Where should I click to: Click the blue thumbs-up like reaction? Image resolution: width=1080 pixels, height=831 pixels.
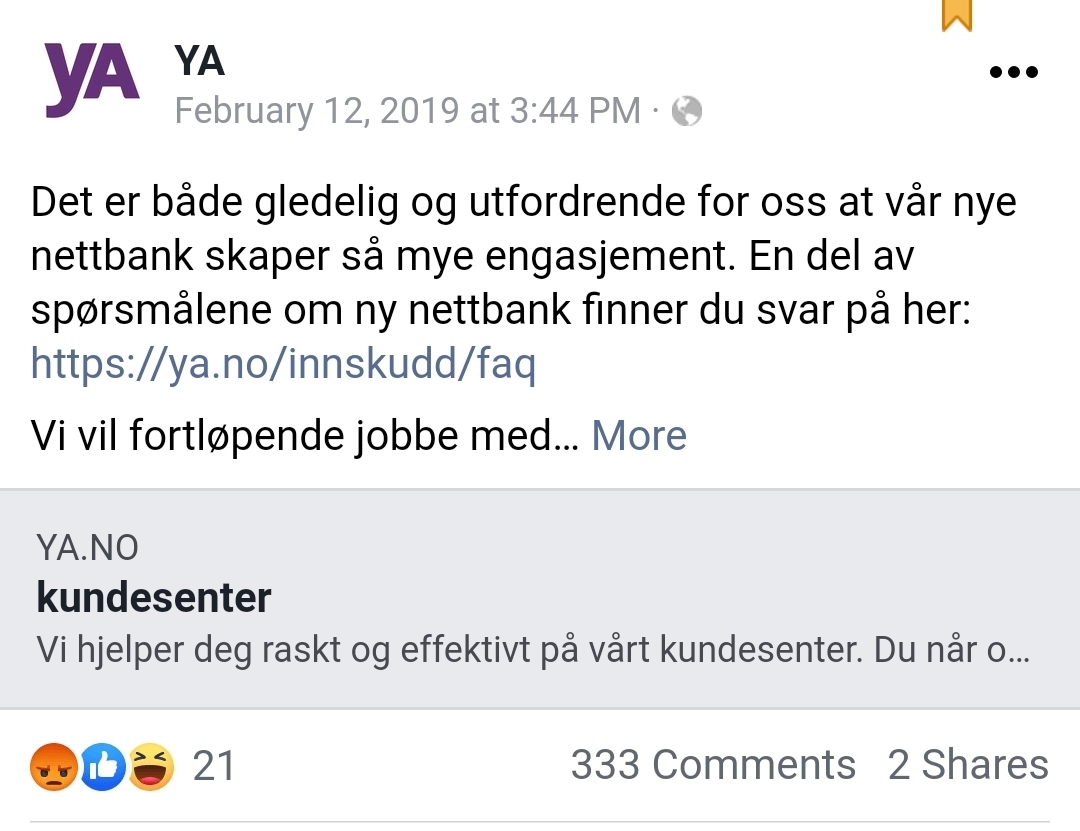pos(103,766)
